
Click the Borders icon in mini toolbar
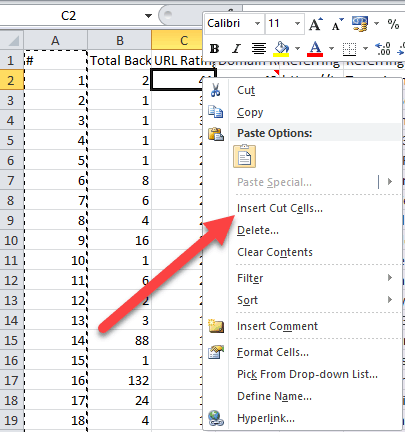pyautogui.click(x=349, y=49)
